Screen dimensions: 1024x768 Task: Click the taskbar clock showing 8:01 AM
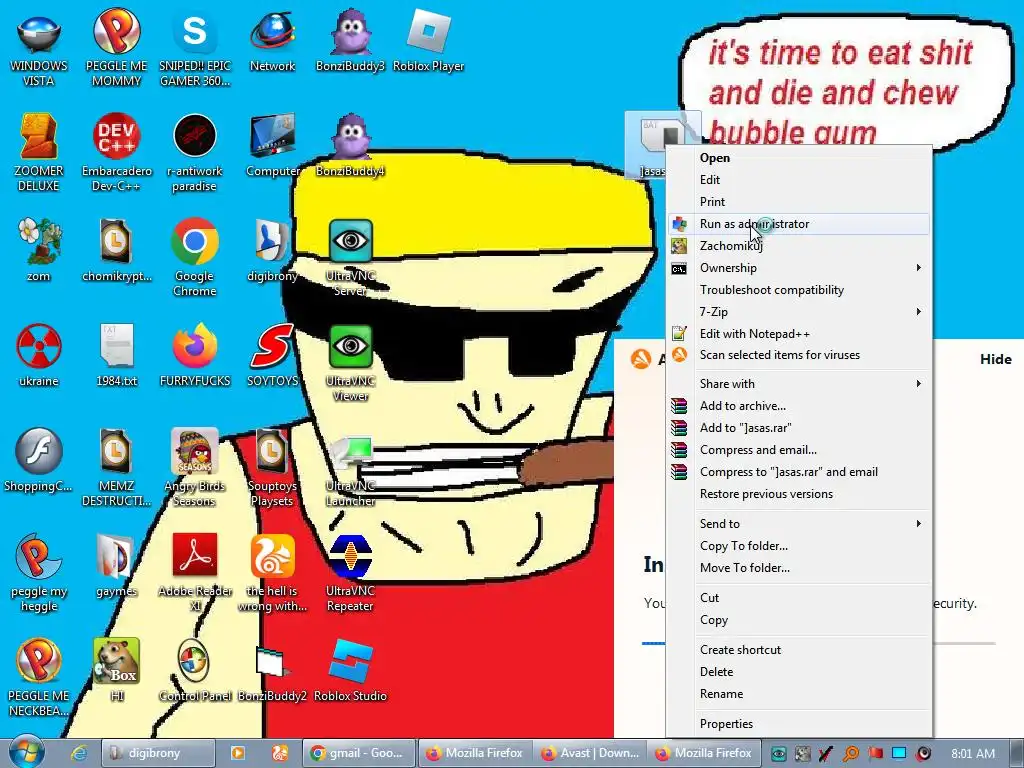tap(972, 753)
